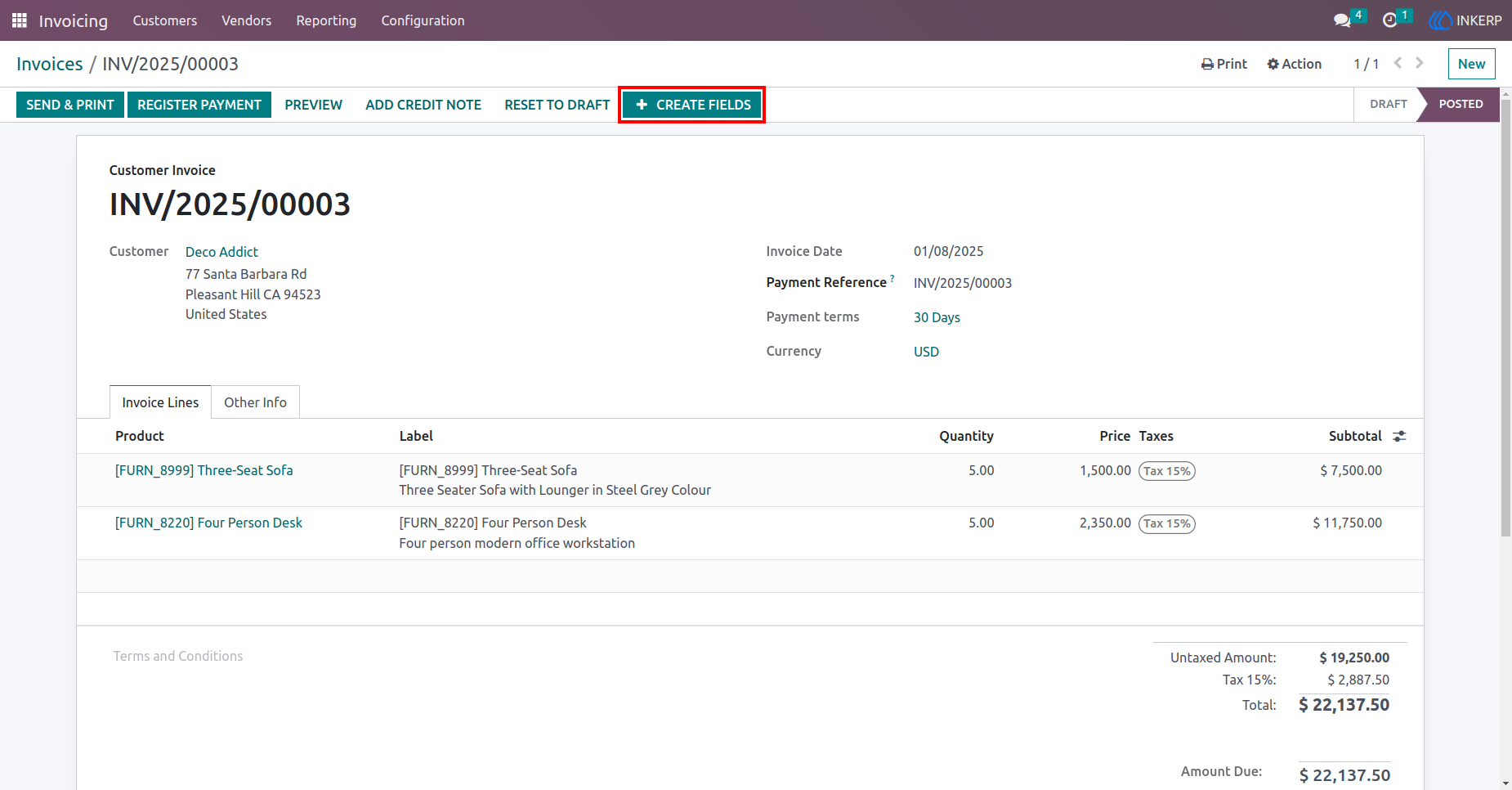This screenshot has width=1512, height=790.
Task: Open the 30 Days payment terms link
Action: pyautogui.click(x=937, y=317)
